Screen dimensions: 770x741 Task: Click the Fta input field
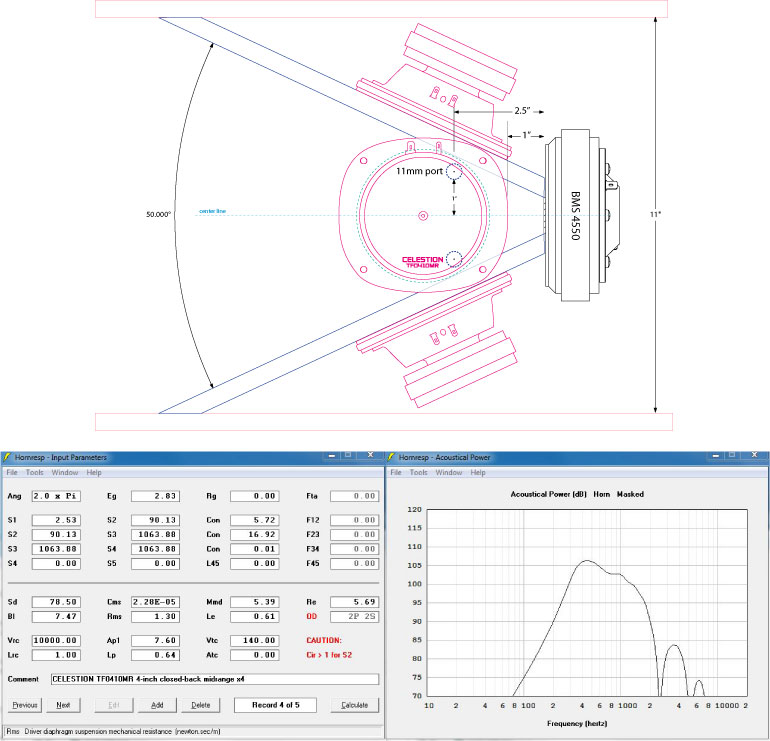[x=355, y=496]
